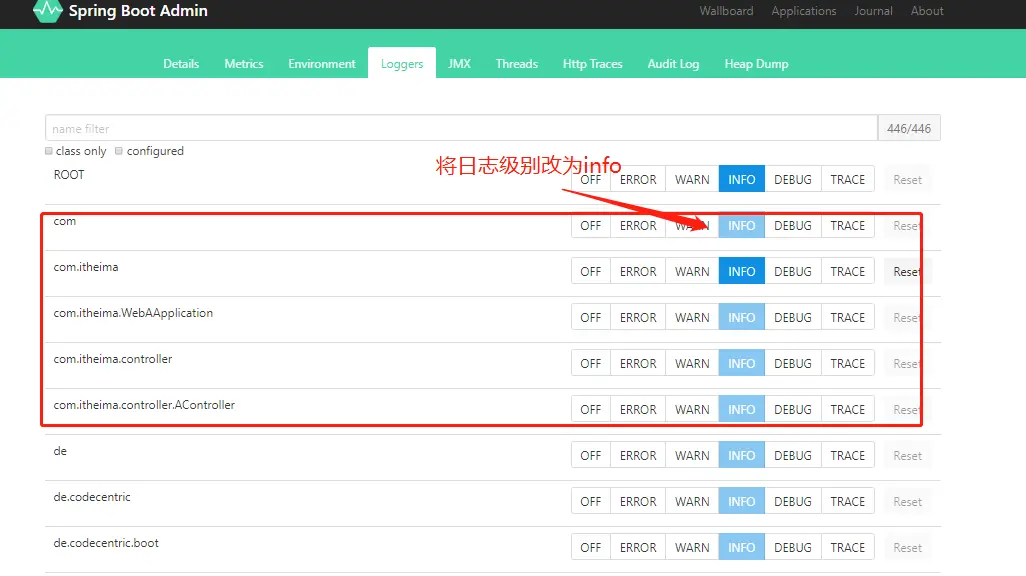Set ROOT logger to OFF
This screenshot has width=1026, height=576.
click(590, 179)
